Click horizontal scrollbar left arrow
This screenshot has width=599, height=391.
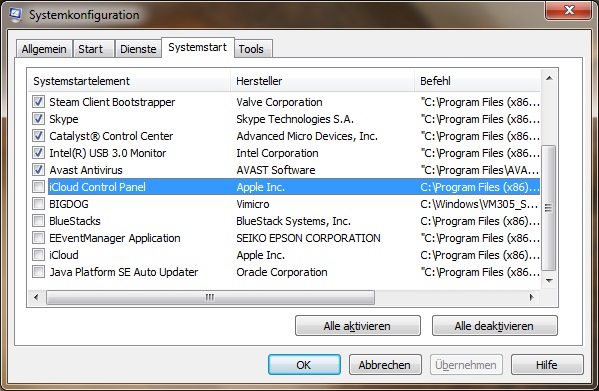36,297
